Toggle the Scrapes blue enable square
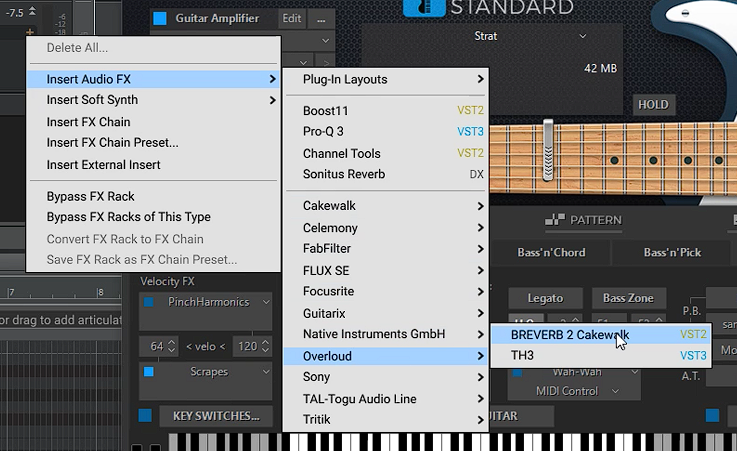The image size is (737, 451). (149, 372)
